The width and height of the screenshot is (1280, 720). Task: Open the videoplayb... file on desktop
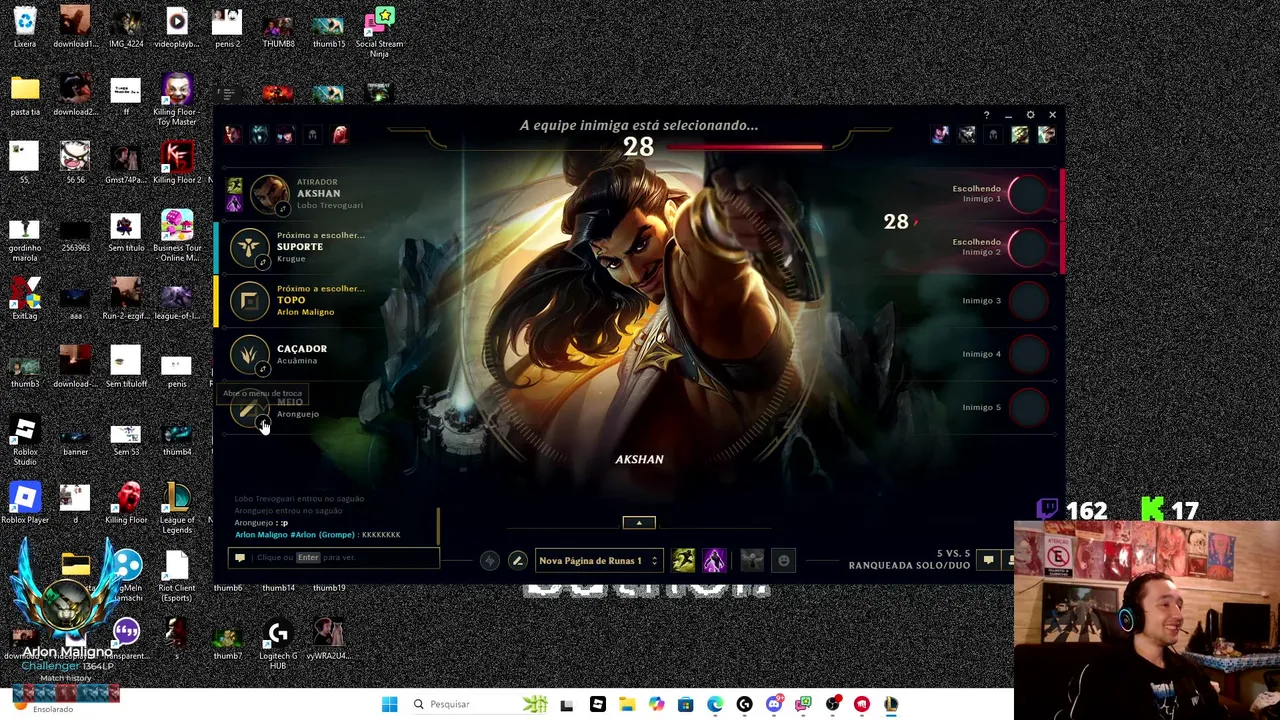click(177, 28)
